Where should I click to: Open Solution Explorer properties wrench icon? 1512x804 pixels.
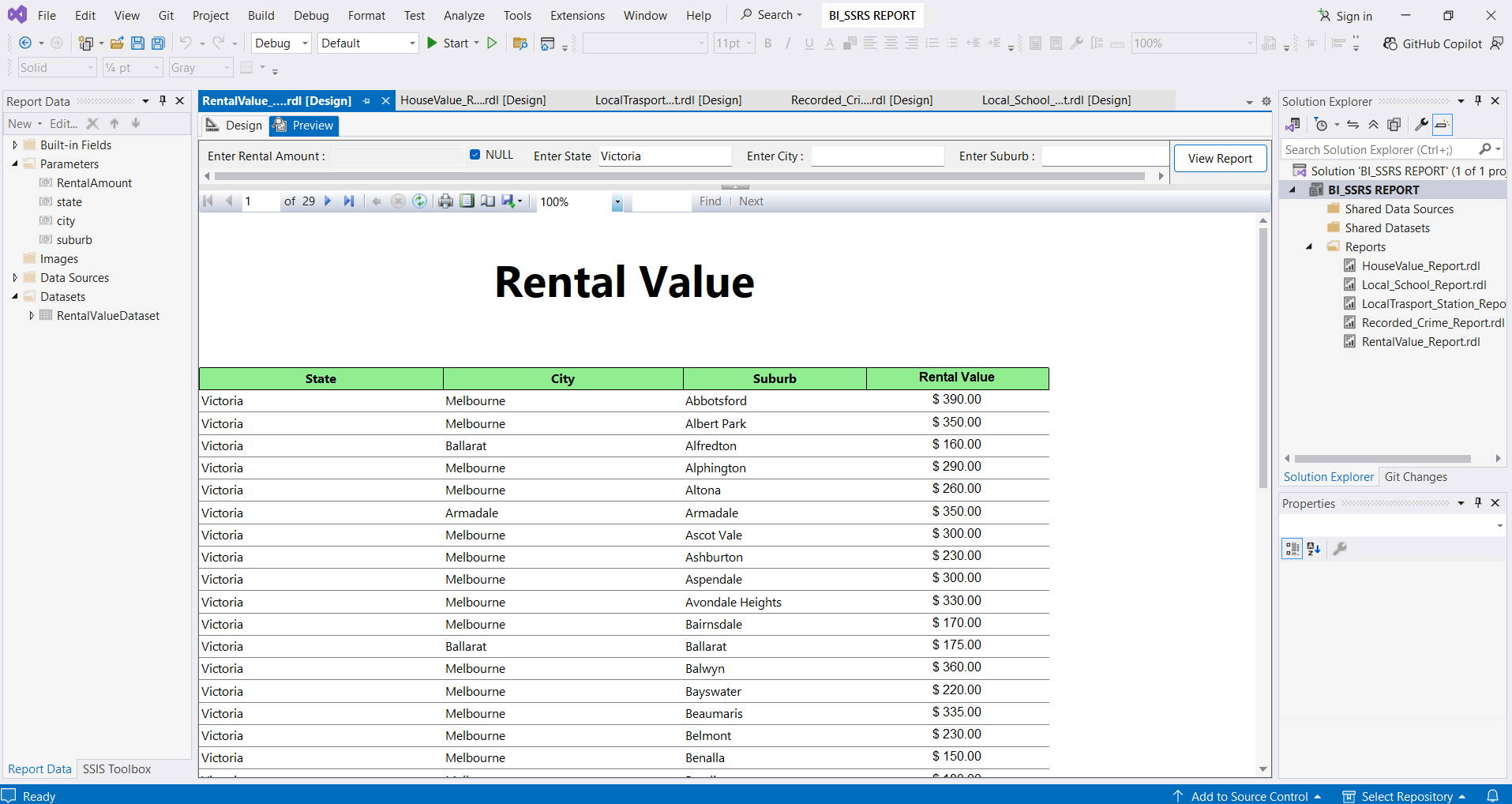tap(1421, 125)
